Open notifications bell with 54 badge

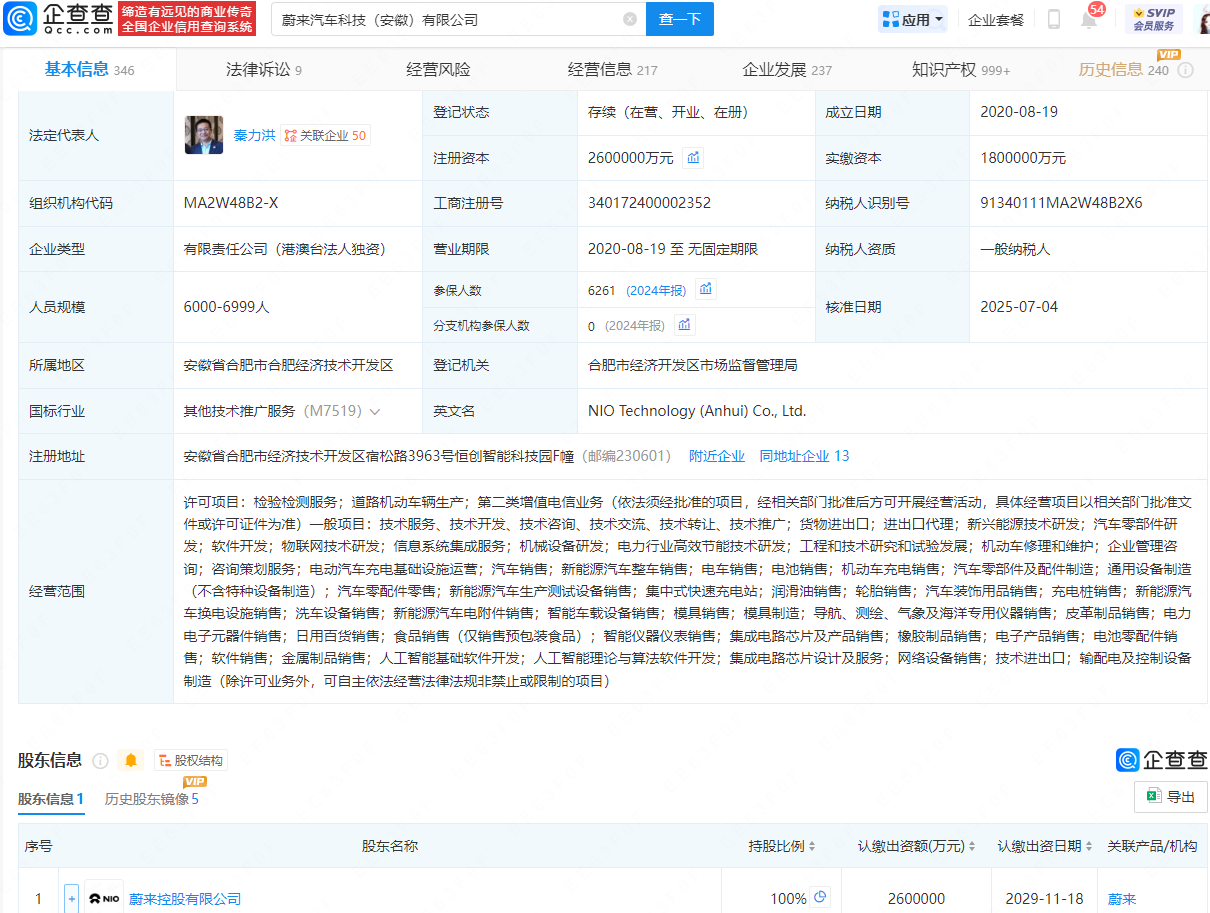(x=1089, y=19)
